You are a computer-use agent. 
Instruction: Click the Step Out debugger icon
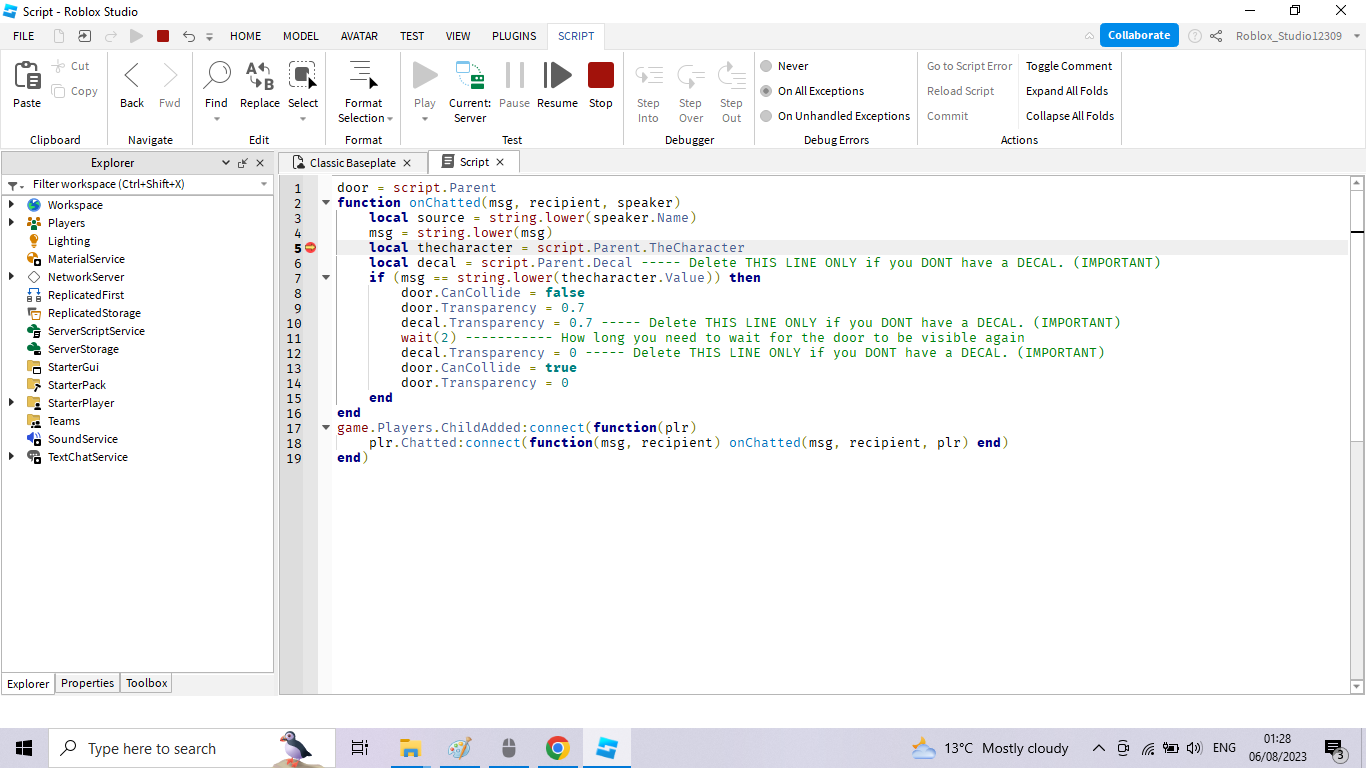tap(732, 75)
